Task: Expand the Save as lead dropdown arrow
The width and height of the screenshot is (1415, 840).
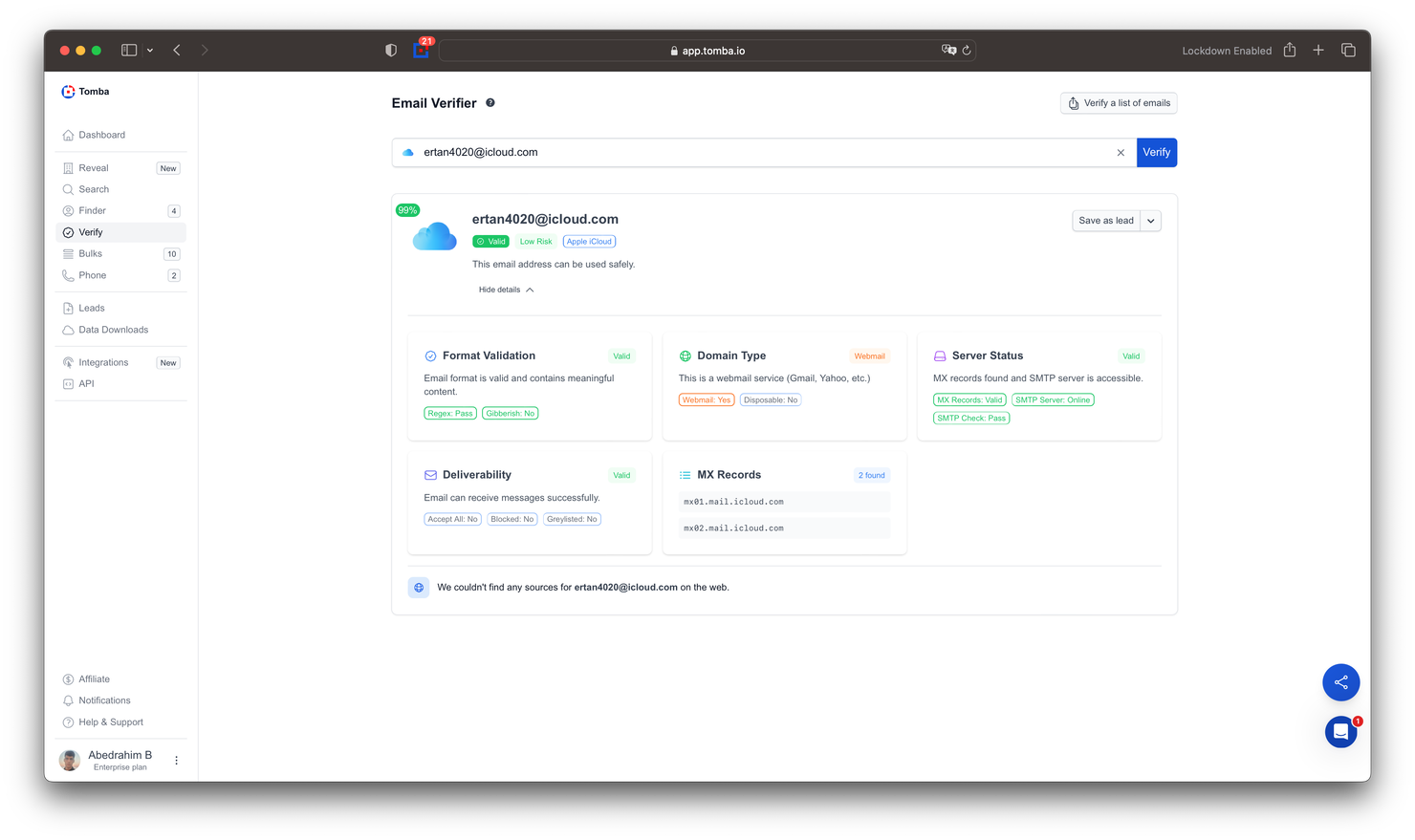Action: [x=1150, y=221]
